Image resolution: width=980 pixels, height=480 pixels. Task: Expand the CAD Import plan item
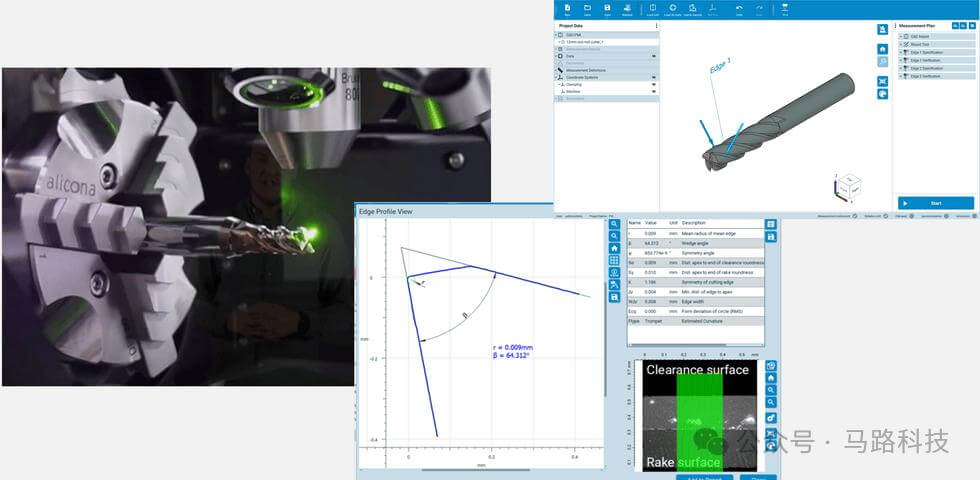[902, 37]
